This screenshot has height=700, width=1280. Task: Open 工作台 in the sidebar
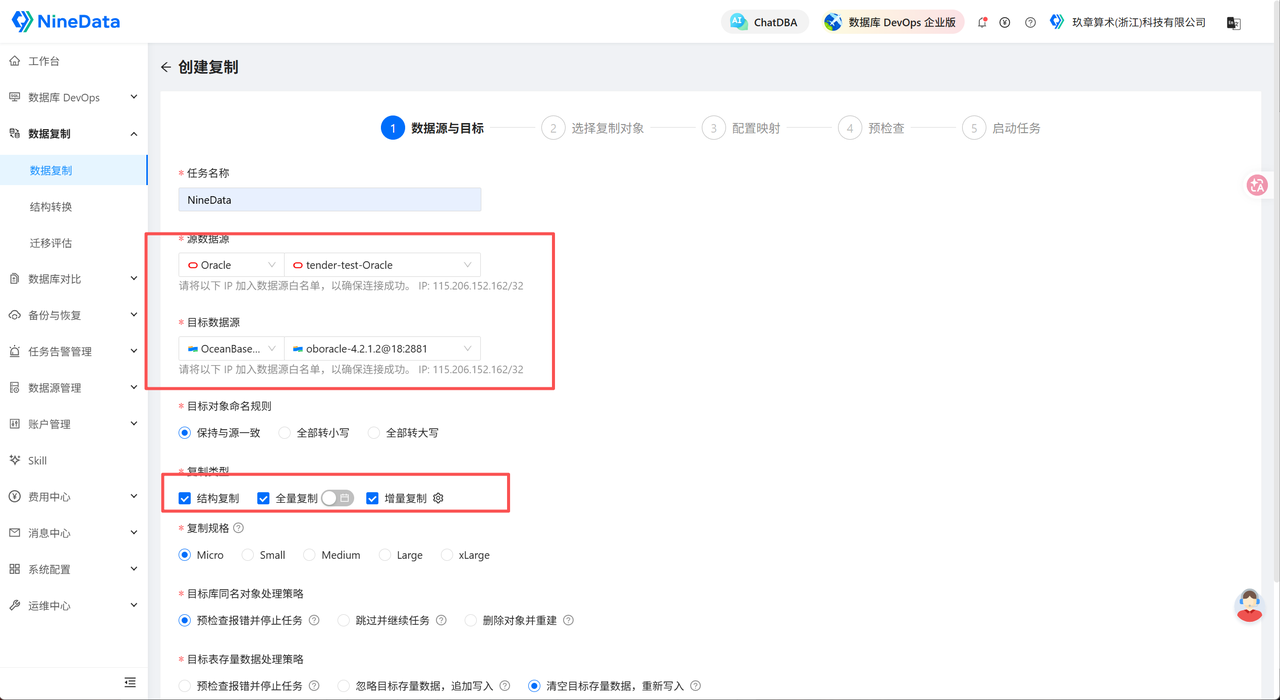[x=74, y=61]
